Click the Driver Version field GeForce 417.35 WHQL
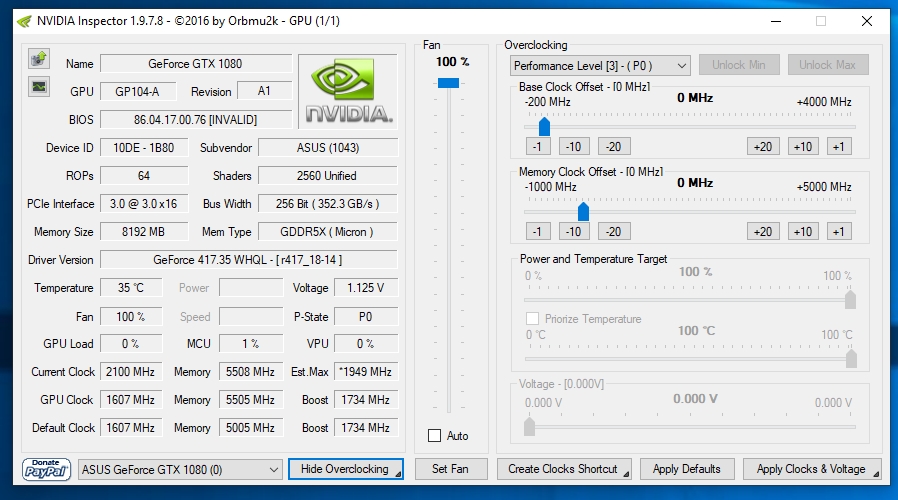This screenshot has width=898, height=500. [249, 259]
